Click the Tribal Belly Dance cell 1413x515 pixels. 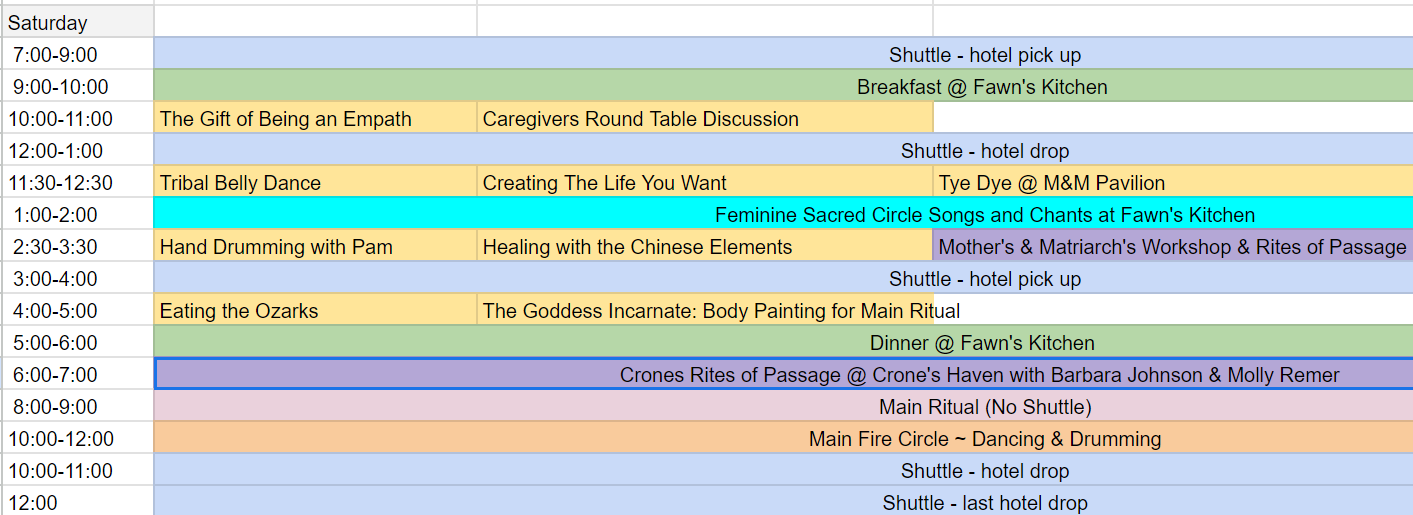tap(315, 182)
